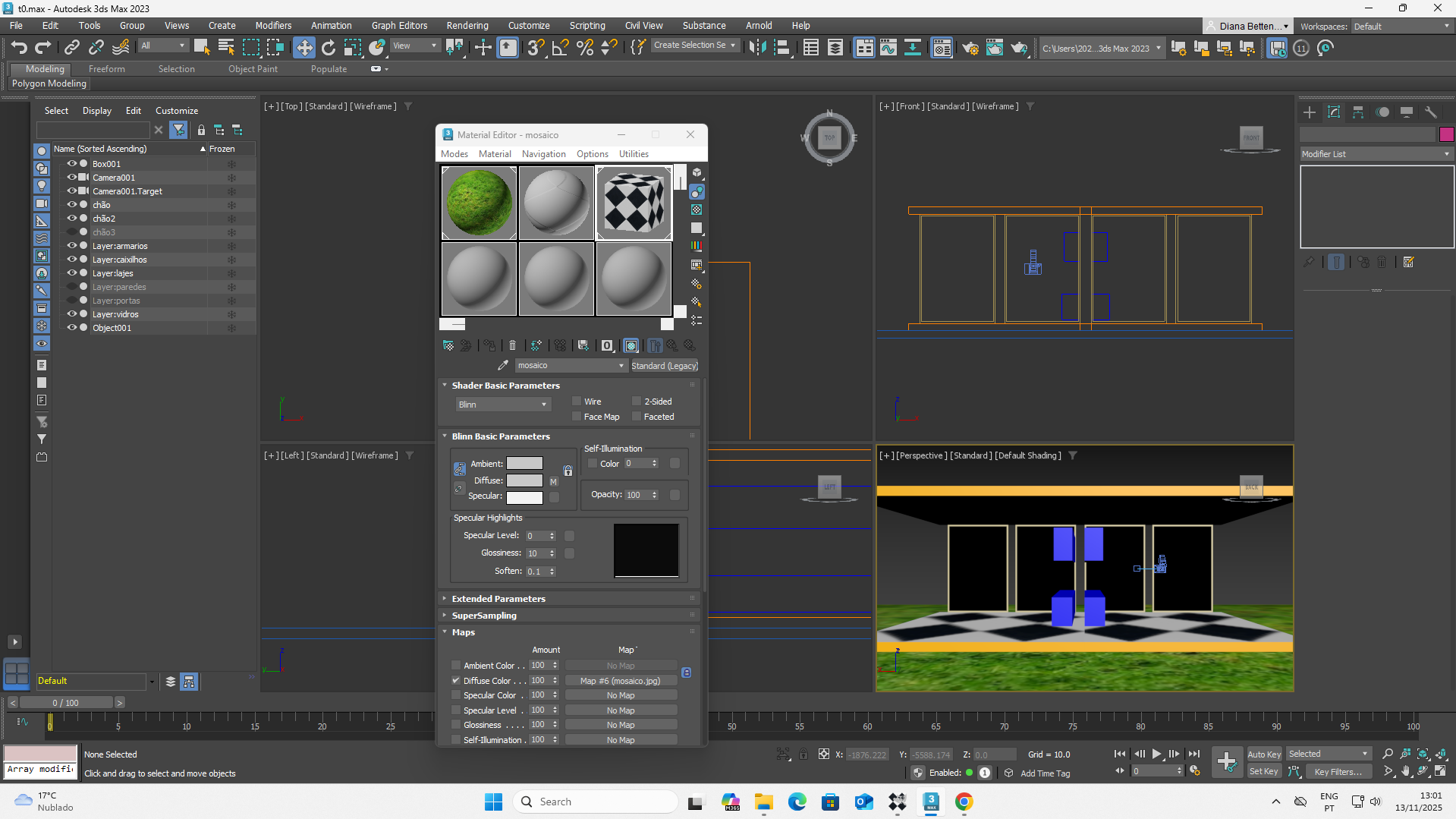Click the Map #6 (mosaico.jpg) button
This screenshot has height=819, width=1456.
[x=620, y=681]
